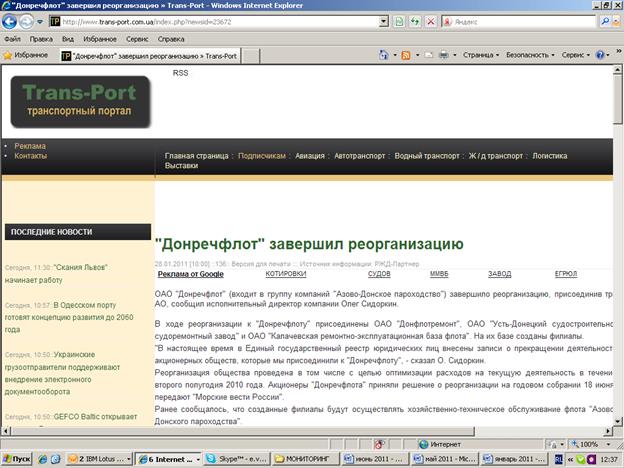Open the Сервис command bar dropdown
Screen dimensions: 624x468
[x=575, y=55]
